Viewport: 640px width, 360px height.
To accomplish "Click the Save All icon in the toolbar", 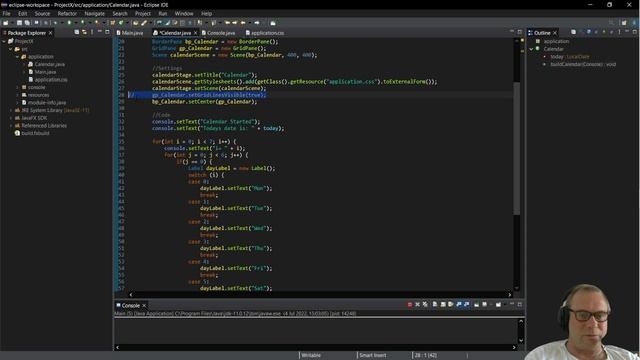I will (x=27, y=23).
